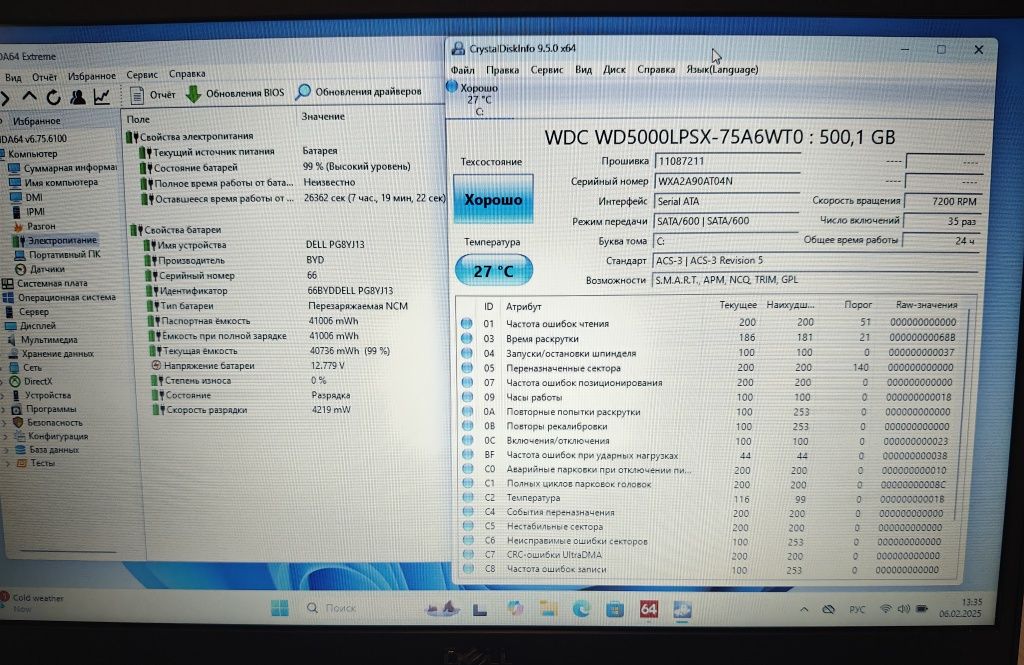This screenshot has width=1024, height=665.
Task: Click the AIDA64 user accounts toolbar icon
Action: tap(78, 97)
